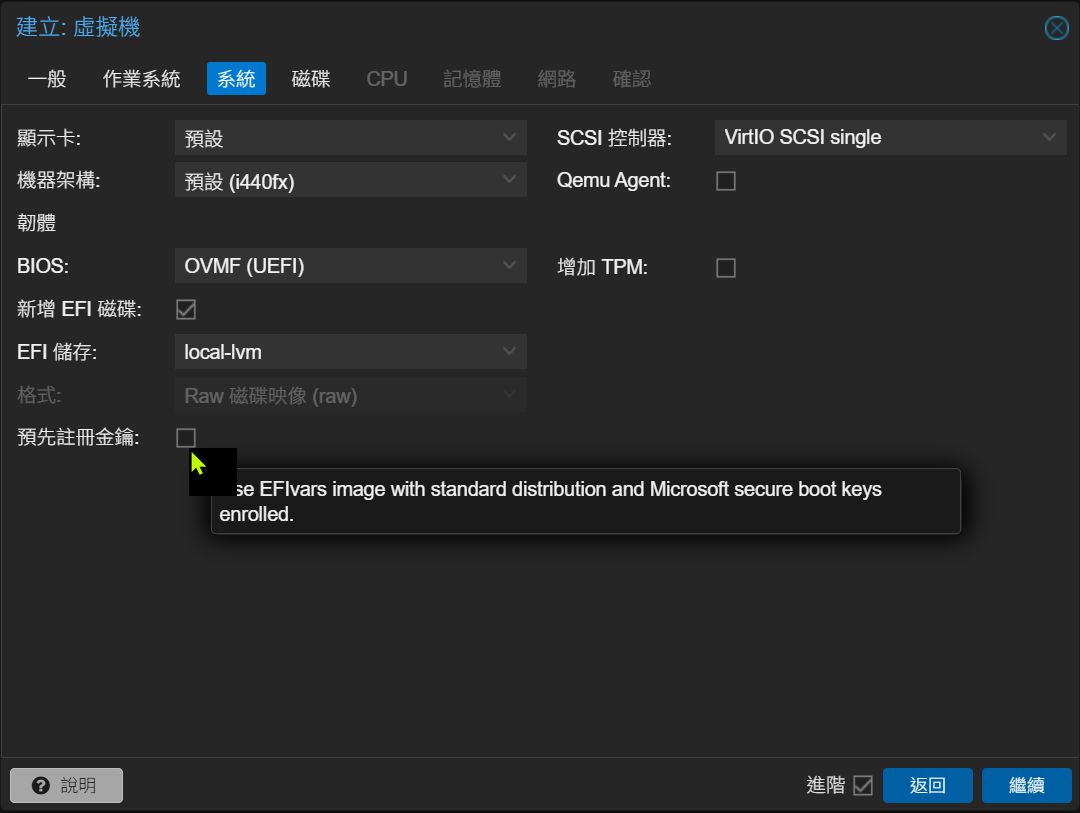Switch to the 一般 tab
Screen dimensions: 1080x813
pos(47,79)
